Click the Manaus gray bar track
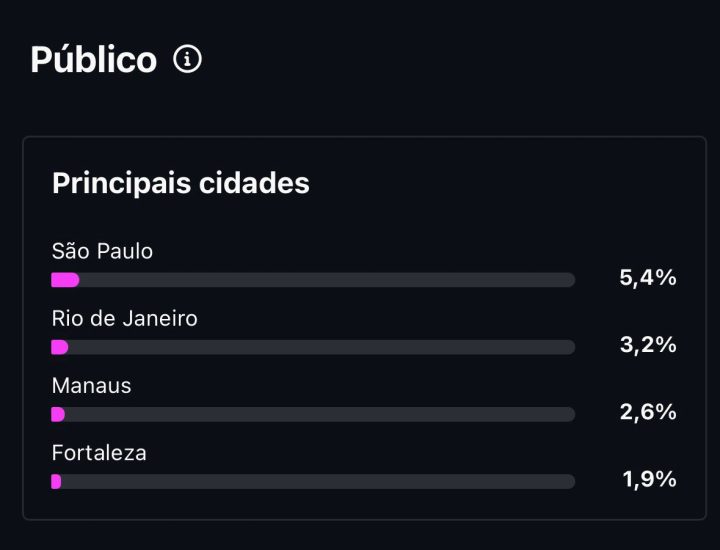This screenshot has width=720, height=550. [313, 414]
